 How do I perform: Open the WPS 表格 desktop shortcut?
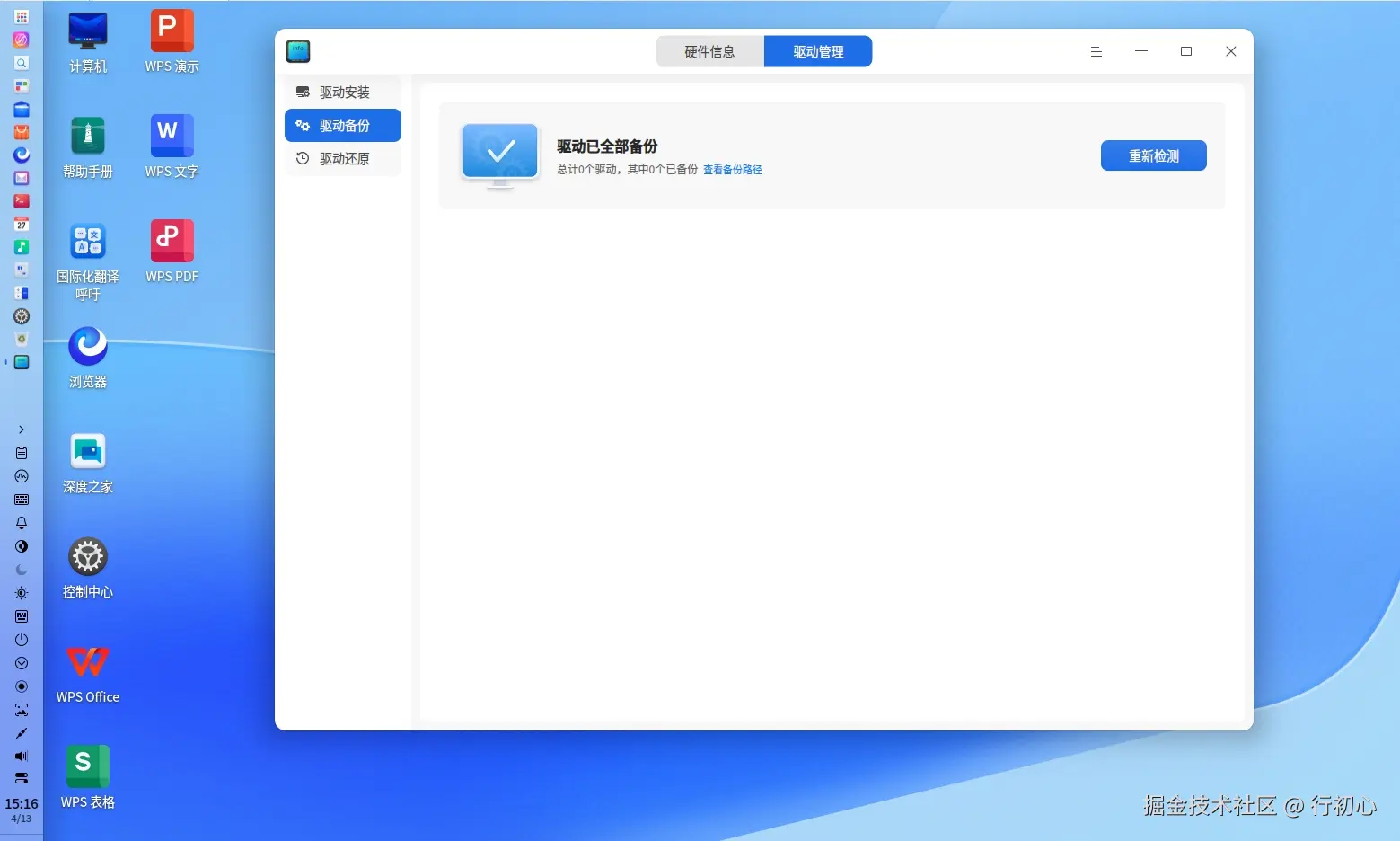click(88, 778)
